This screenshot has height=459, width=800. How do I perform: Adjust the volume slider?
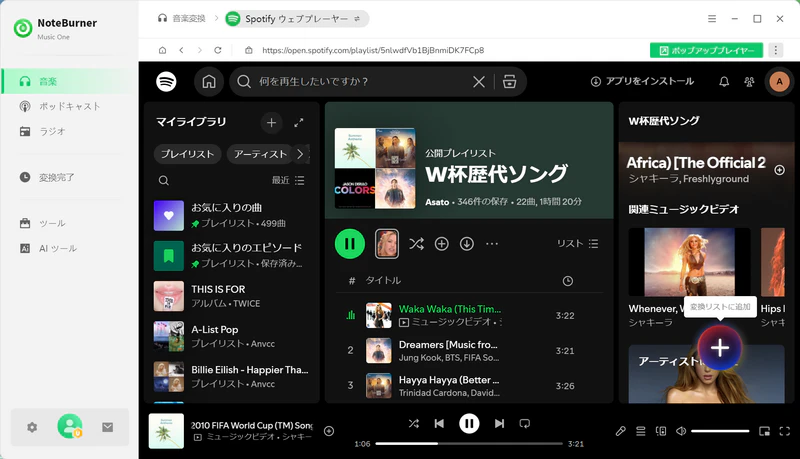tap(720, 431)
